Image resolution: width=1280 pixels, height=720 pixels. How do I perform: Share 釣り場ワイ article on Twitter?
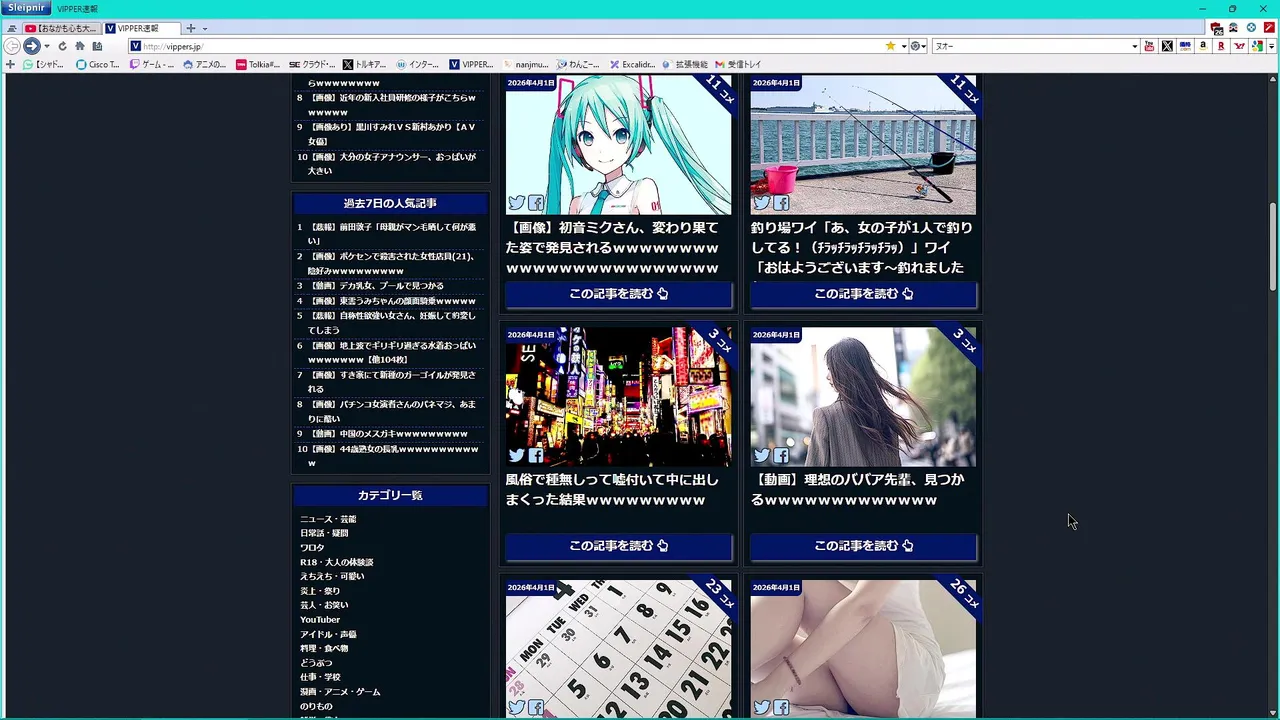tap(761, 203)
